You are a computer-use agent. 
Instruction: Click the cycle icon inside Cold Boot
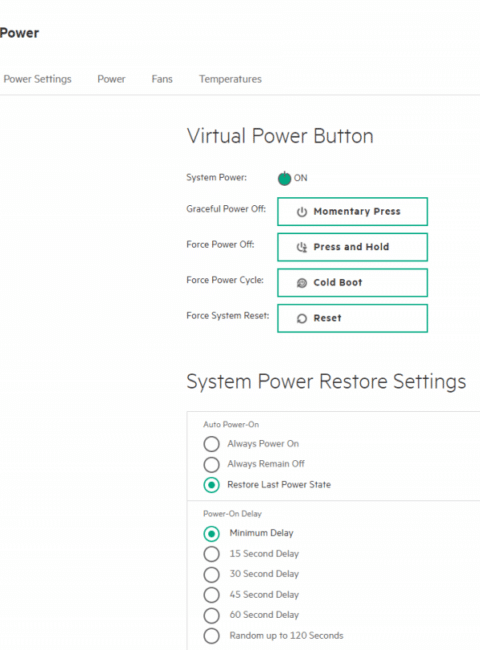coord(302,283)
